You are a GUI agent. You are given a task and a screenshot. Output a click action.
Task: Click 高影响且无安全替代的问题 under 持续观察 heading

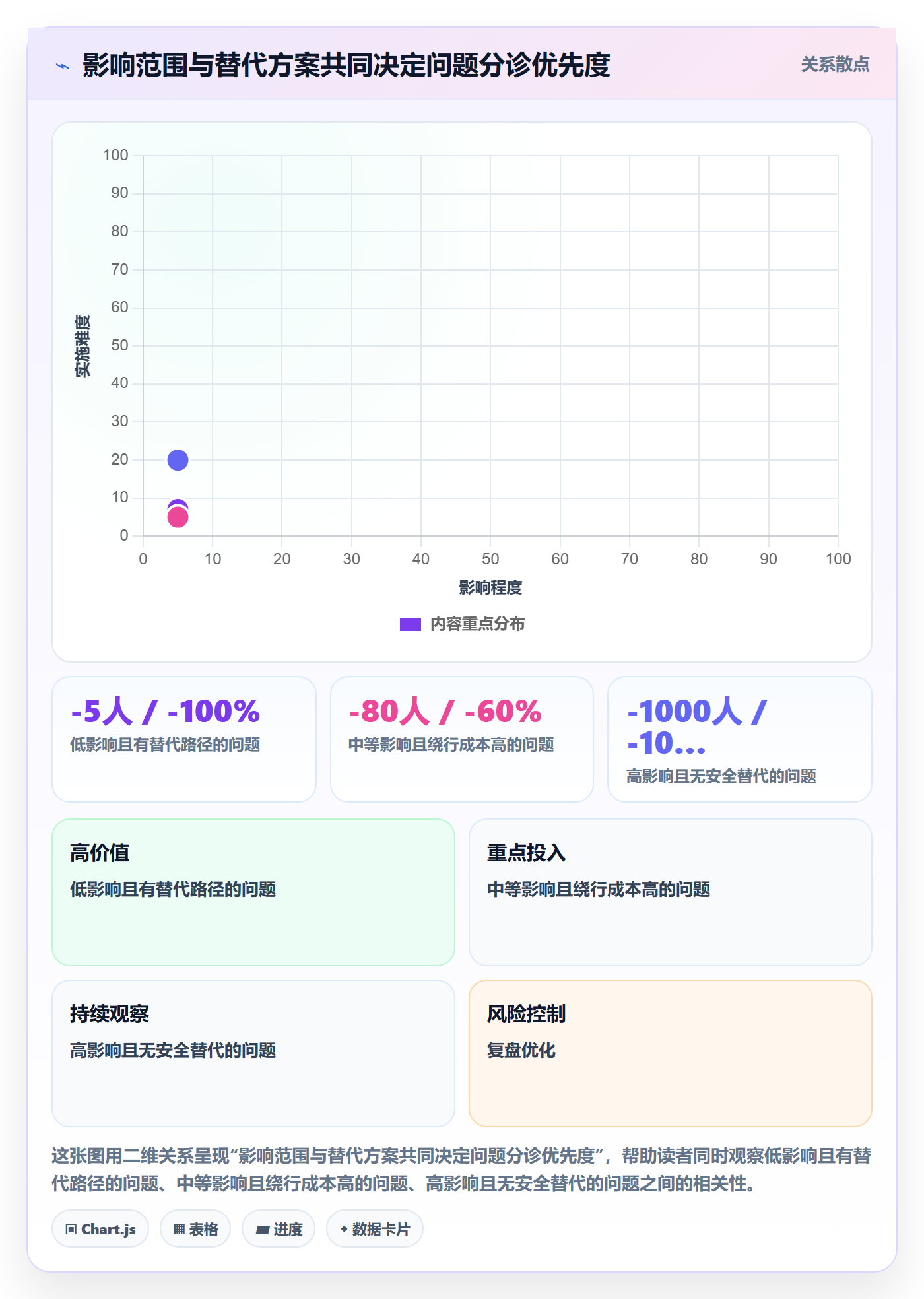173,1050
